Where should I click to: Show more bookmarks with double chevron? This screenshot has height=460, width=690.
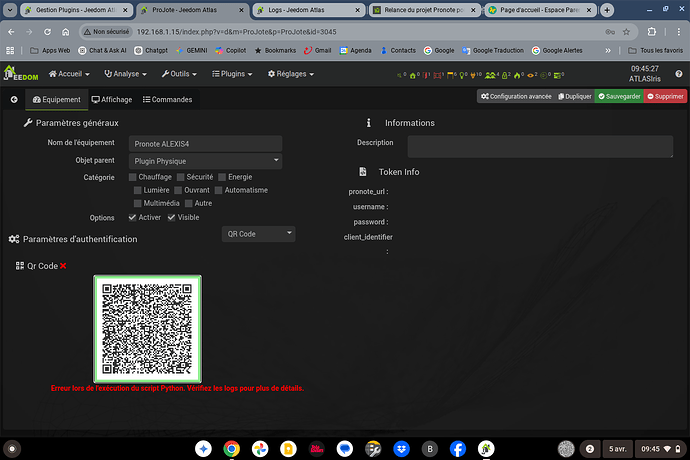(608, 51)
